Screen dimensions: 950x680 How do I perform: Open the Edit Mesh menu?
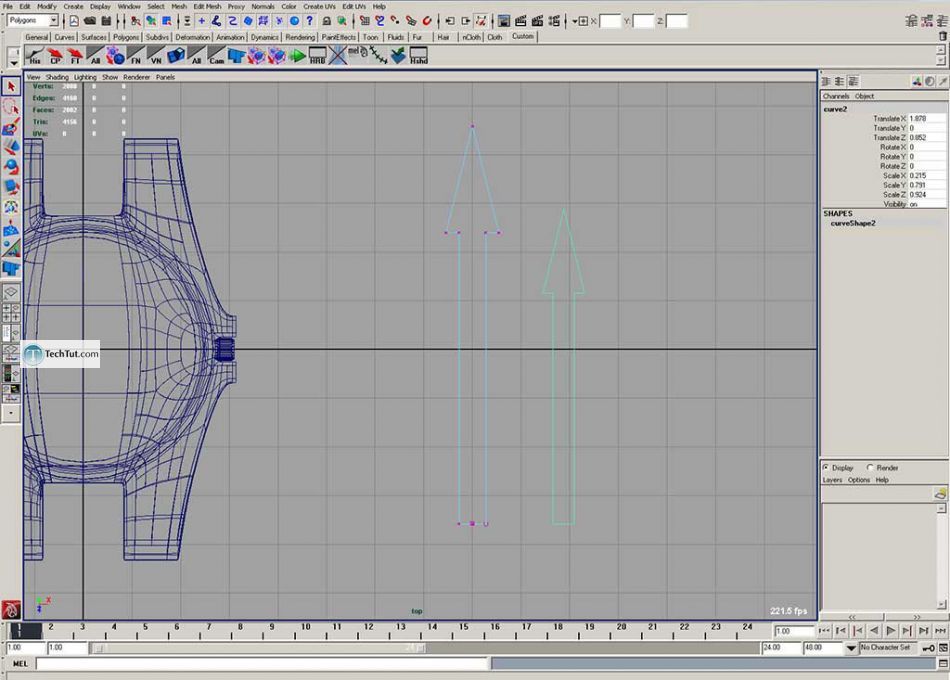[x=207, y=6]
